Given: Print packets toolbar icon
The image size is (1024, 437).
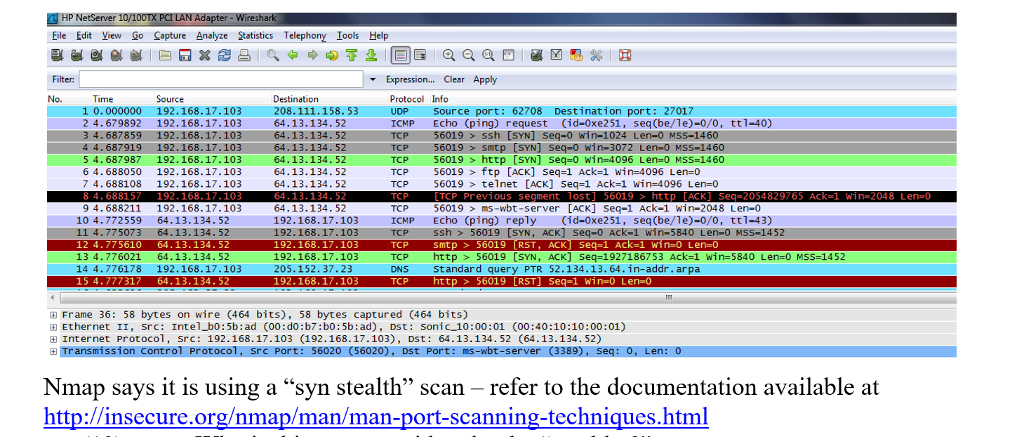Looking at the screenshot, I should 244,56.
